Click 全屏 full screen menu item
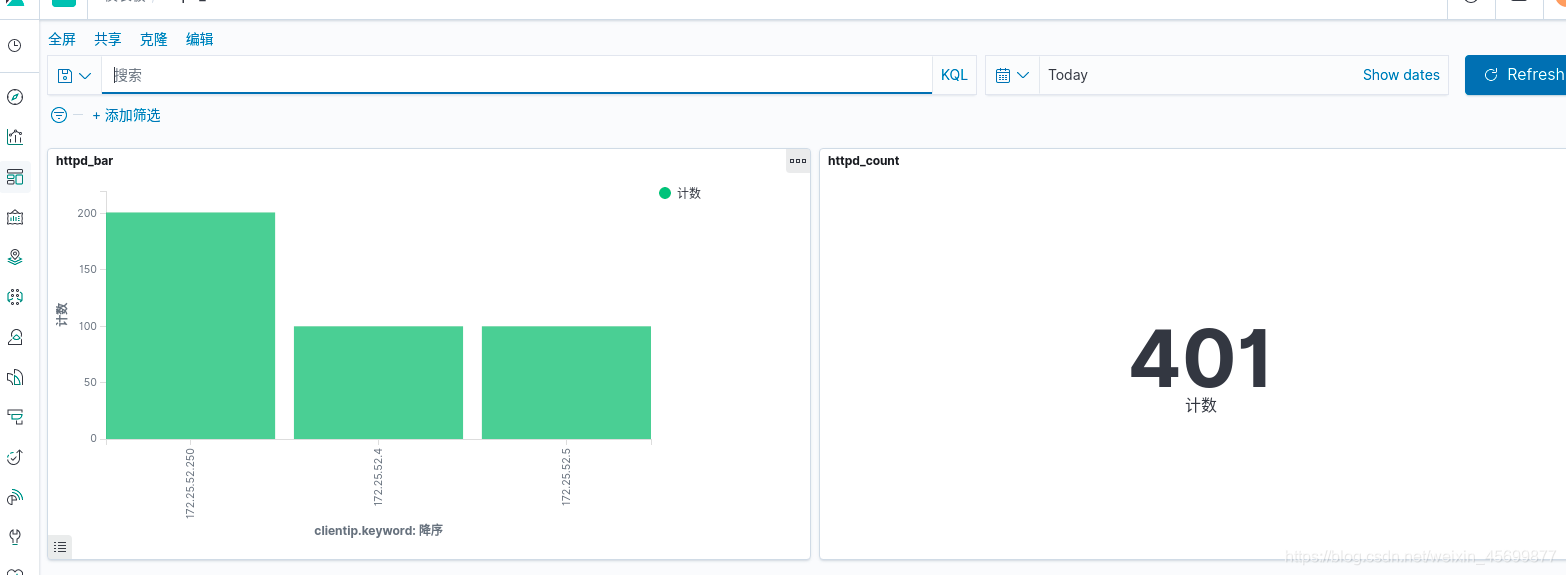The width and height of the screenshot is (1566, 575). tap(62, 39)
